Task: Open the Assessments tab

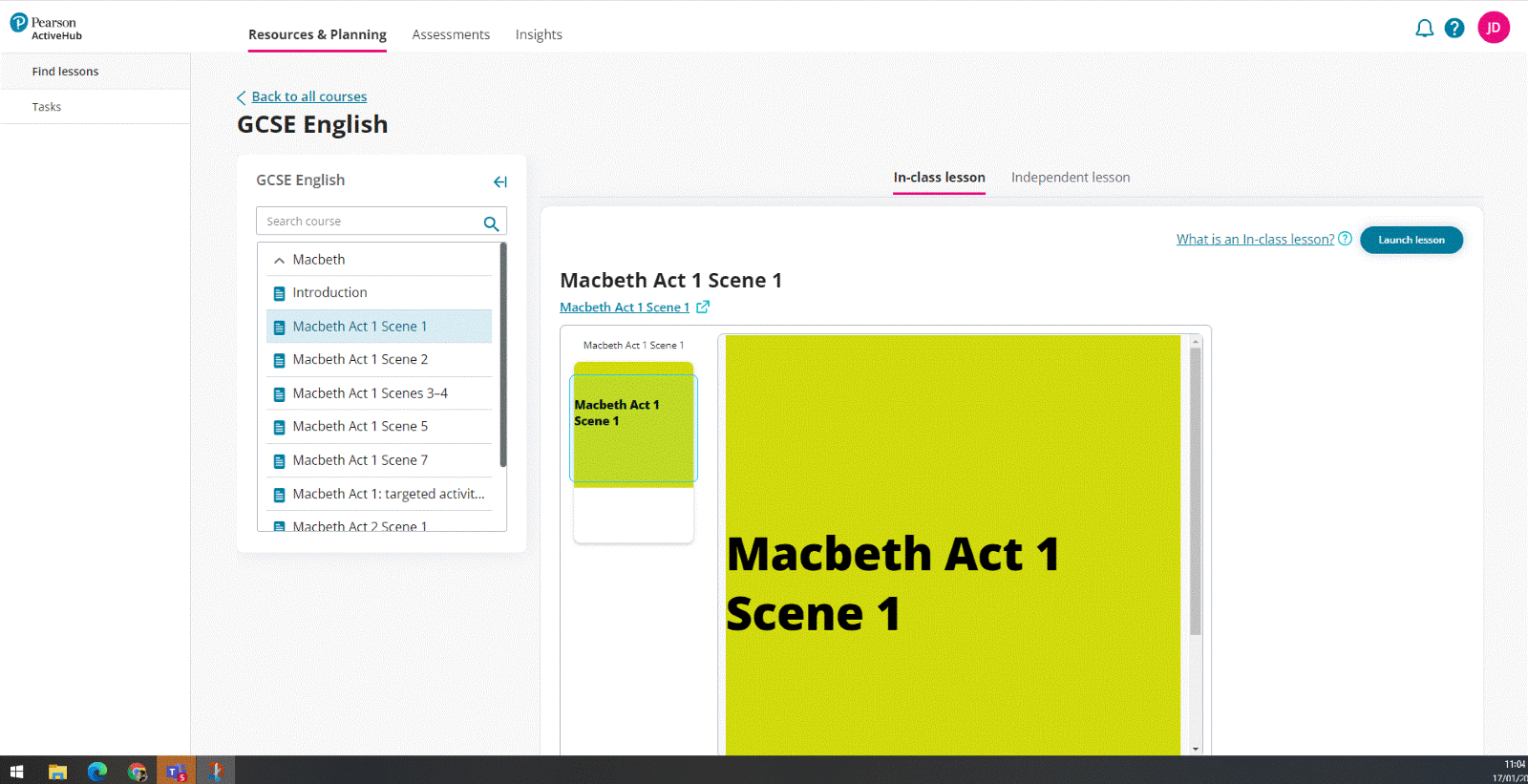Action: (451, 34)
